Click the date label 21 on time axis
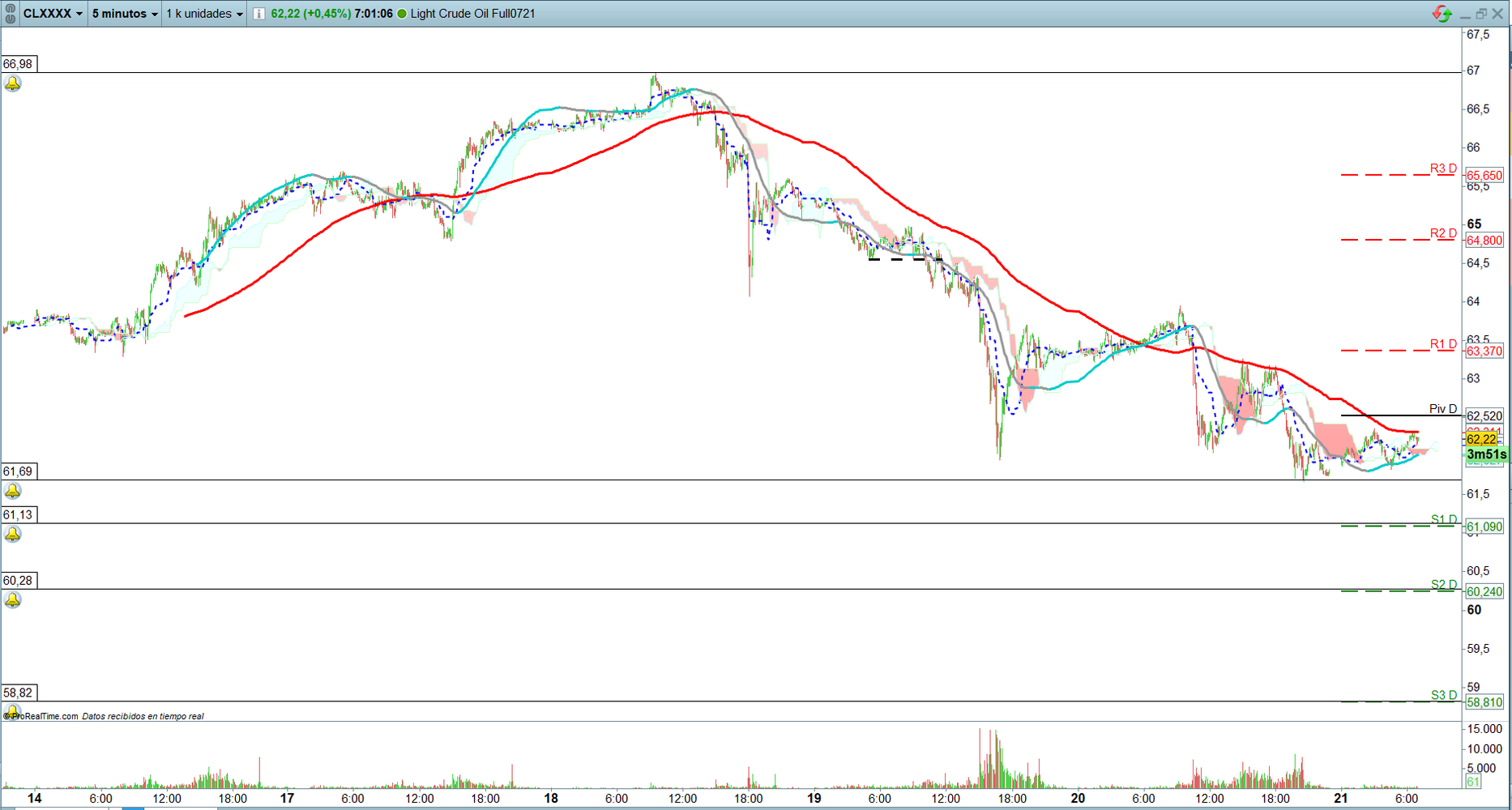The image size is (1512, 810). click(1341, 798)
